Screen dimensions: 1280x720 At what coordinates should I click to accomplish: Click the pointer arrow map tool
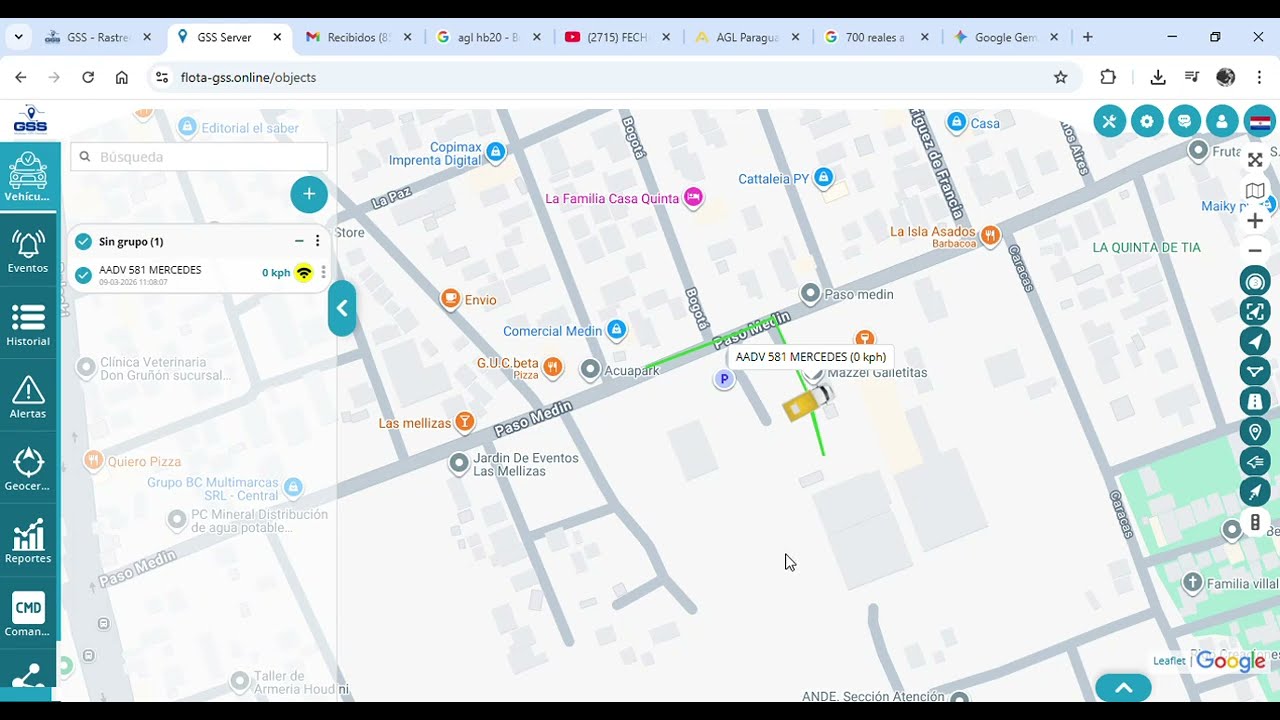(x=1255, y=491)
